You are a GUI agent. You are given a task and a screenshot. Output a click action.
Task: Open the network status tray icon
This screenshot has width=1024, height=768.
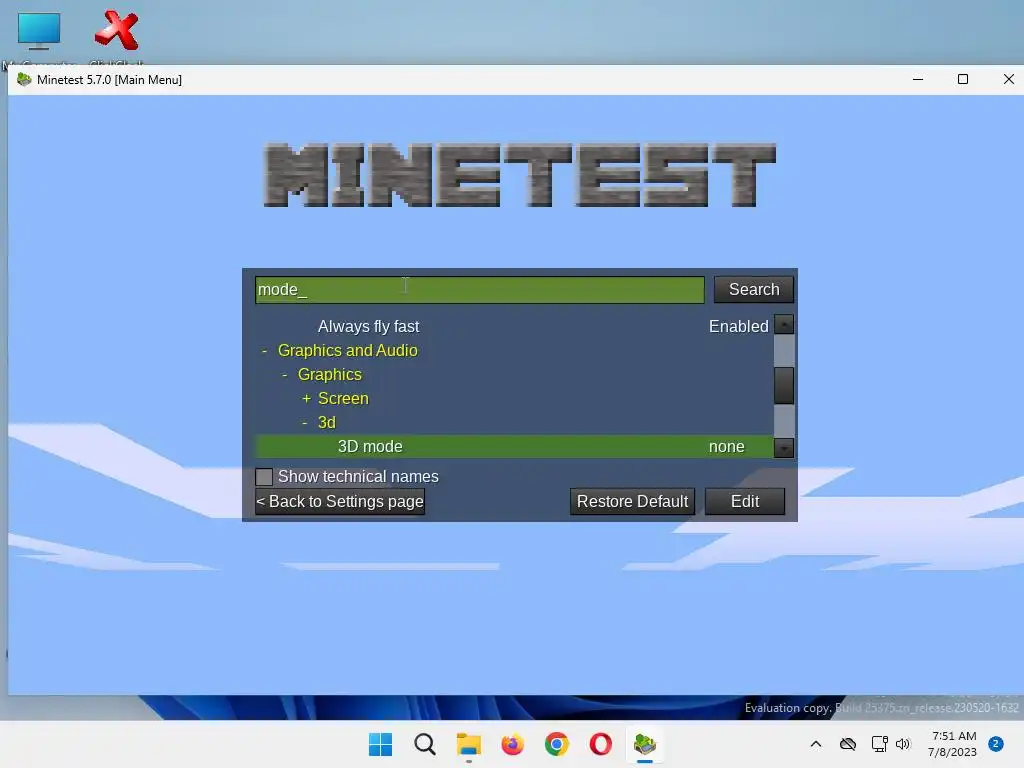(x=879, y=744)
